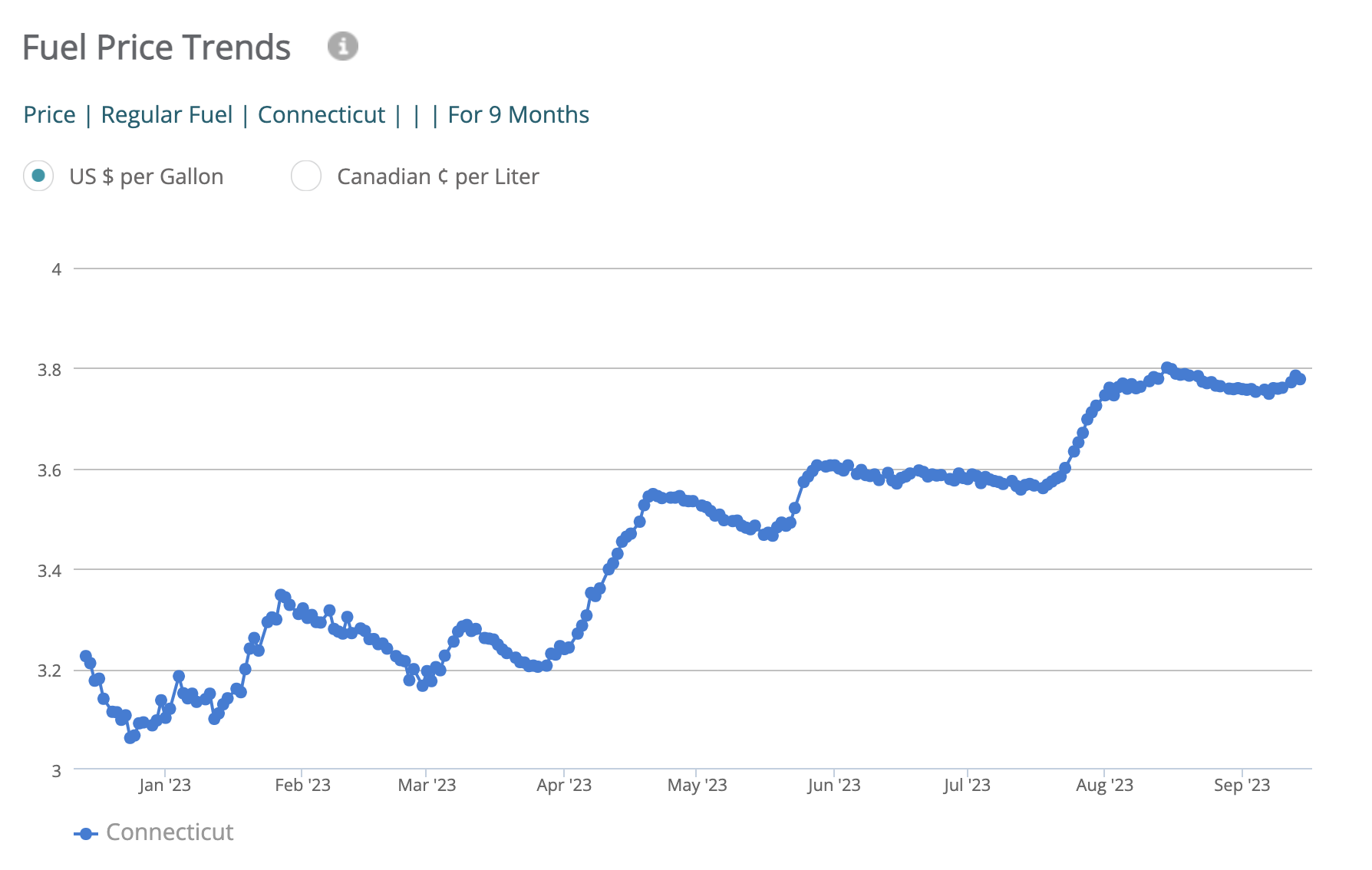Click the Jan '23 x-axis label
Screen dimensions: 1372x870
pos(165,786)
